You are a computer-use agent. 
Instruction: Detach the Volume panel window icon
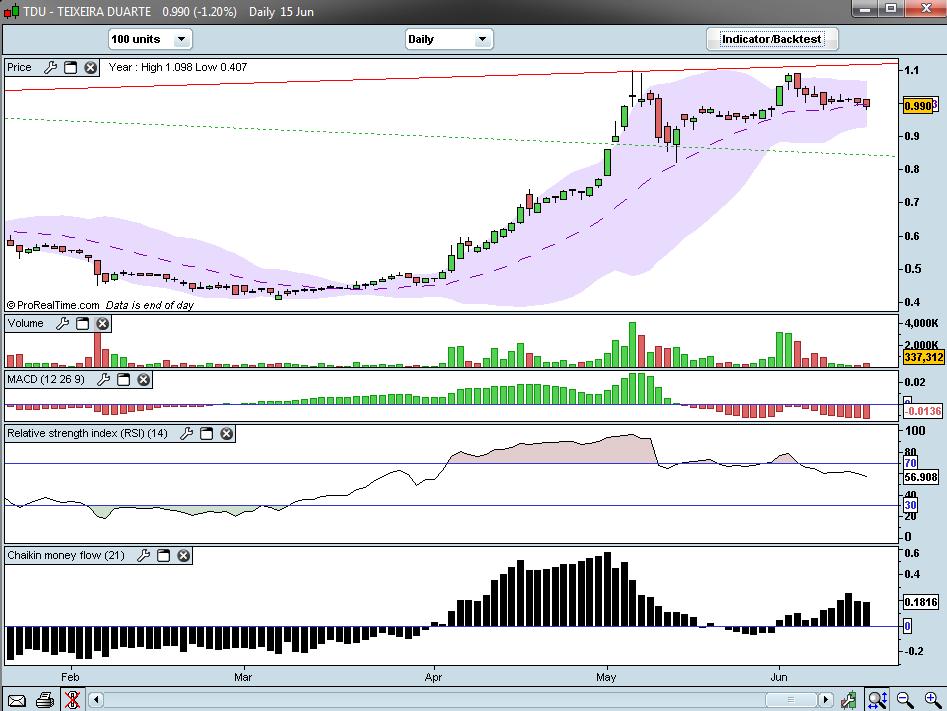(82, 324)
